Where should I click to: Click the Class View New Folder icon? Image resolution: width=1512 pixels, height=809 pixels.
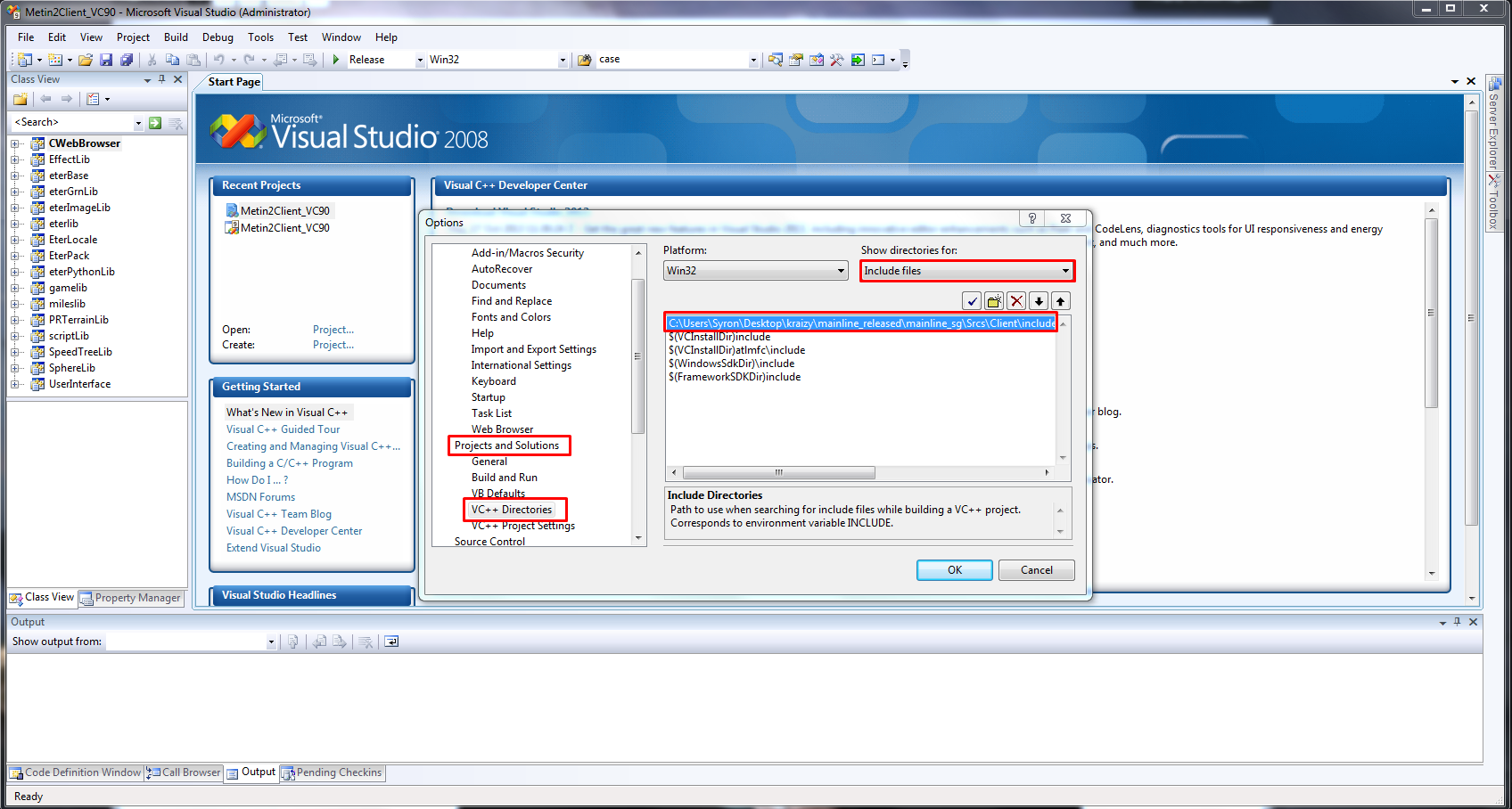point(21,99)
